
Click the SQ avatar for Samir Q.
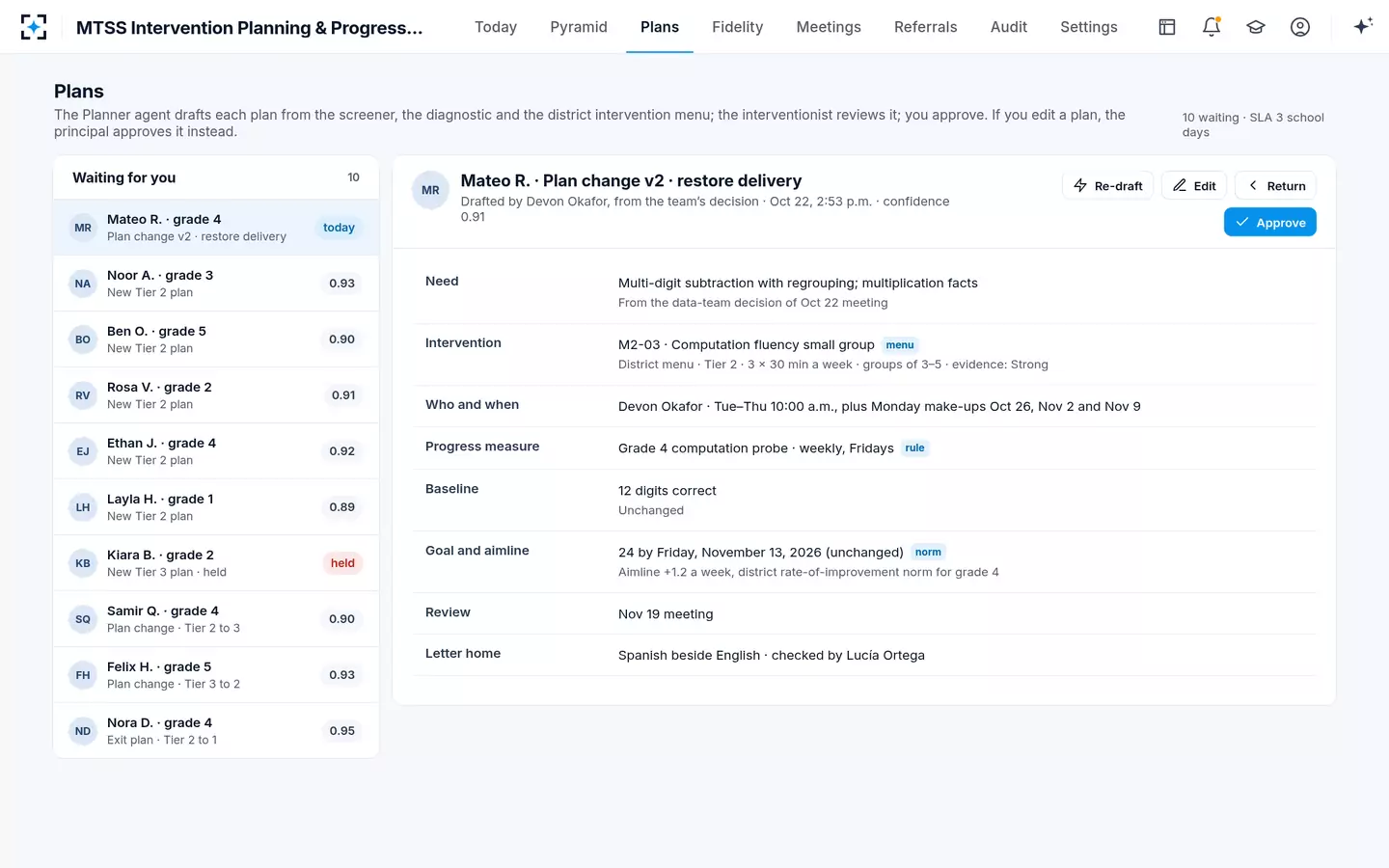(83, 619)
